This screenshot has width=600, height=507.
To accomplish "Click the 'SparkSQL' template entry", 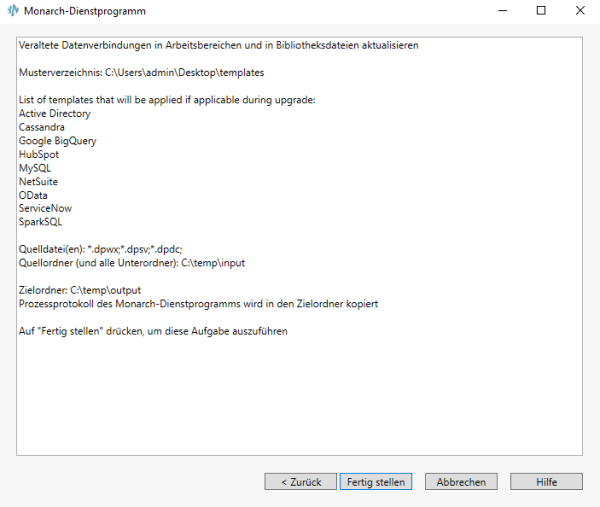I will tap(41, 222).
